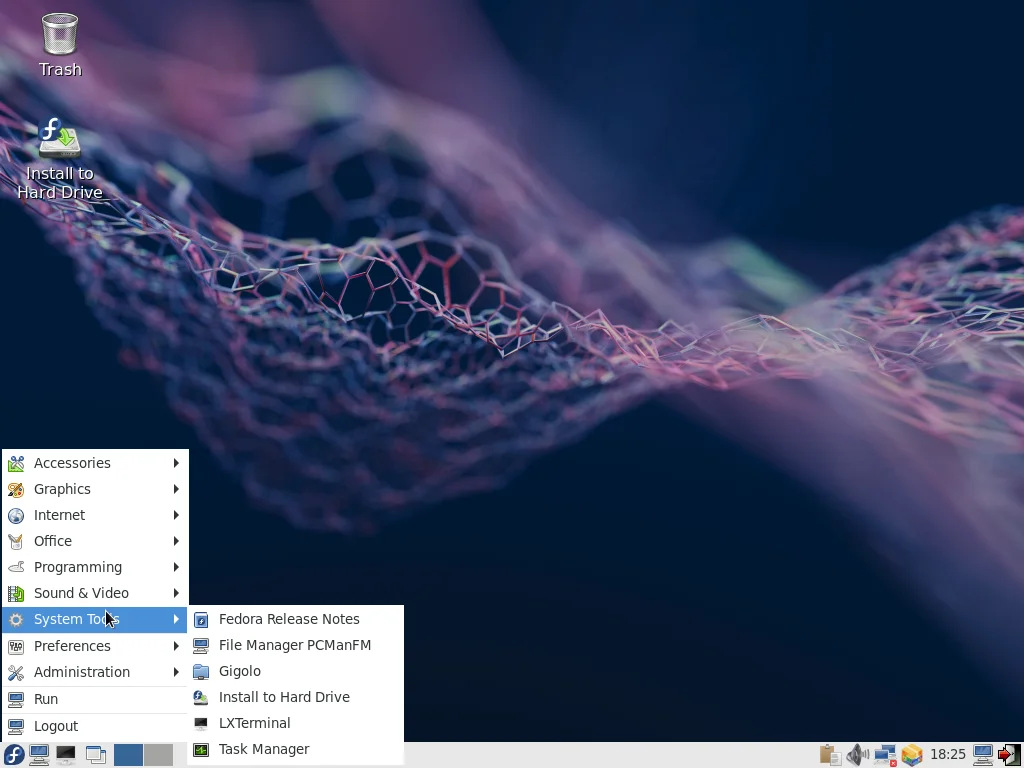
Task: Launch Gigolo from System Tools
Action: tap(295, 671)
